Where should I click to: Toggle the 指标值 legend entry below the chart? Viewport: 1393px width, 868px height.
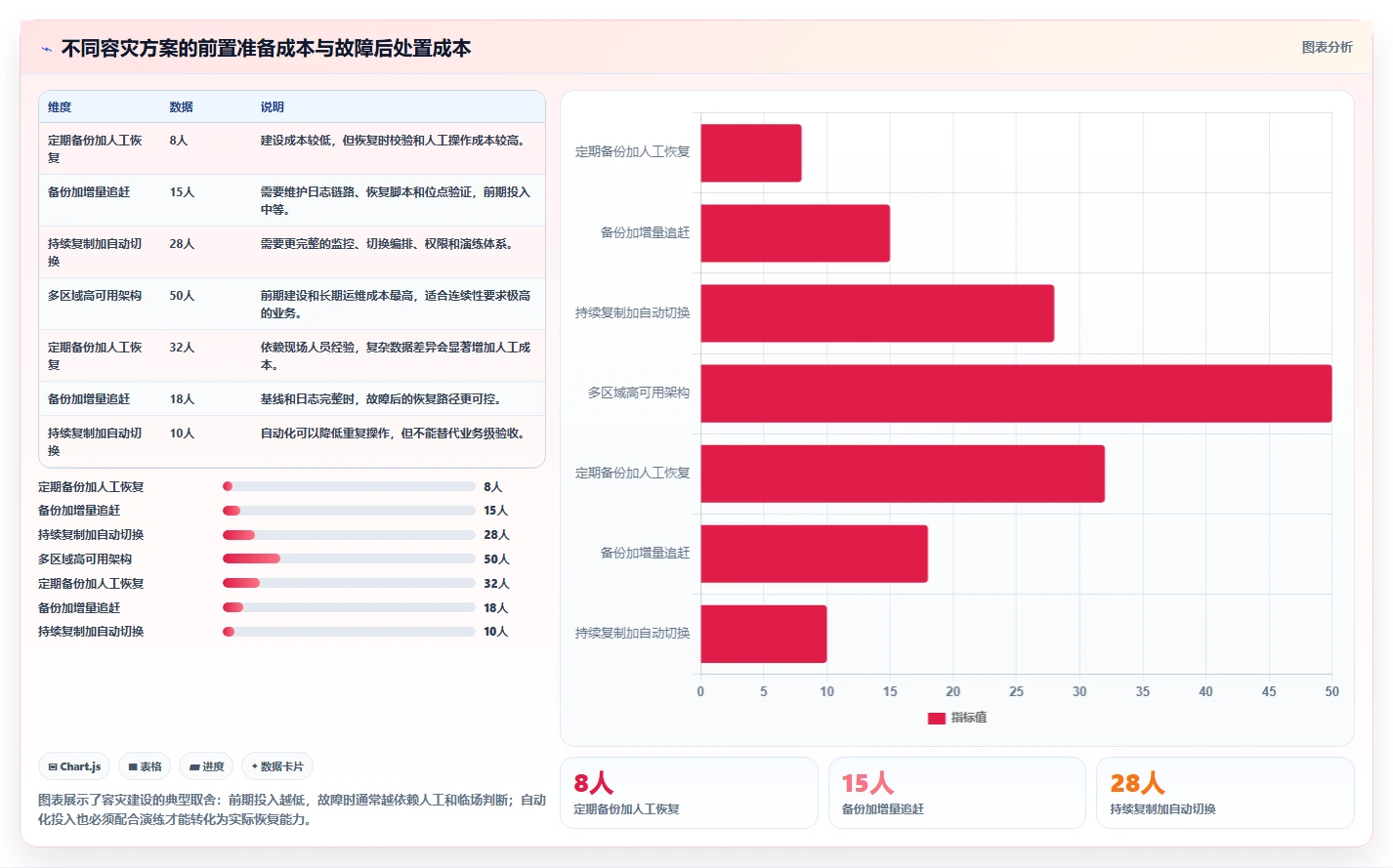[x=957, y=718]
